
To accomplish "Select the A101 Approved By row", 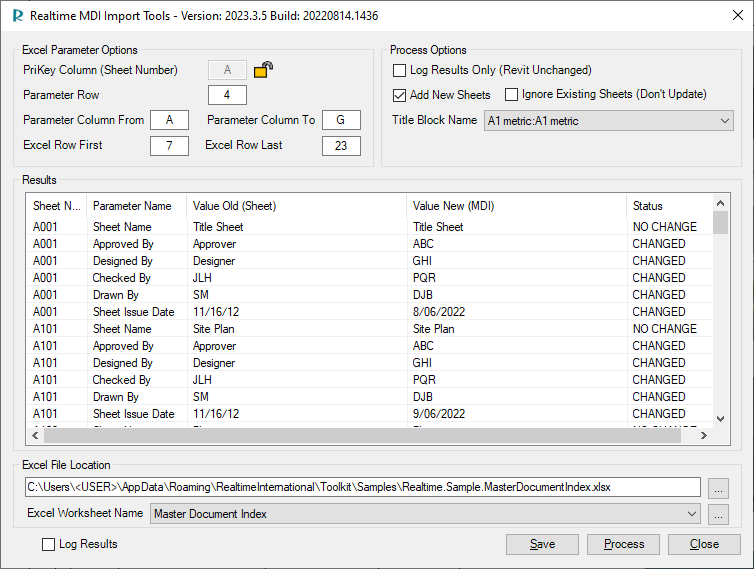I will (369, 346).
